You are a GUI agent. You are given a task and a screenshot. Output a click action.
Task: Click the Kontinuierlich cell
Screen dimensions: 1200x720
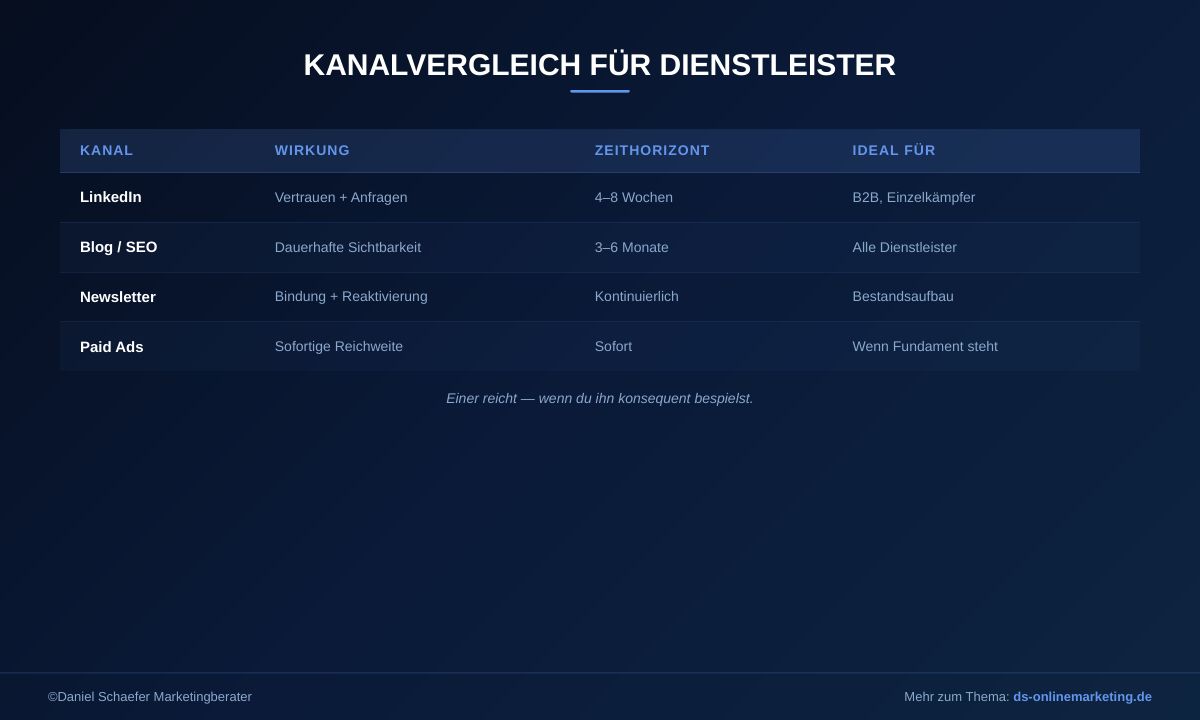tap(637, 296)
